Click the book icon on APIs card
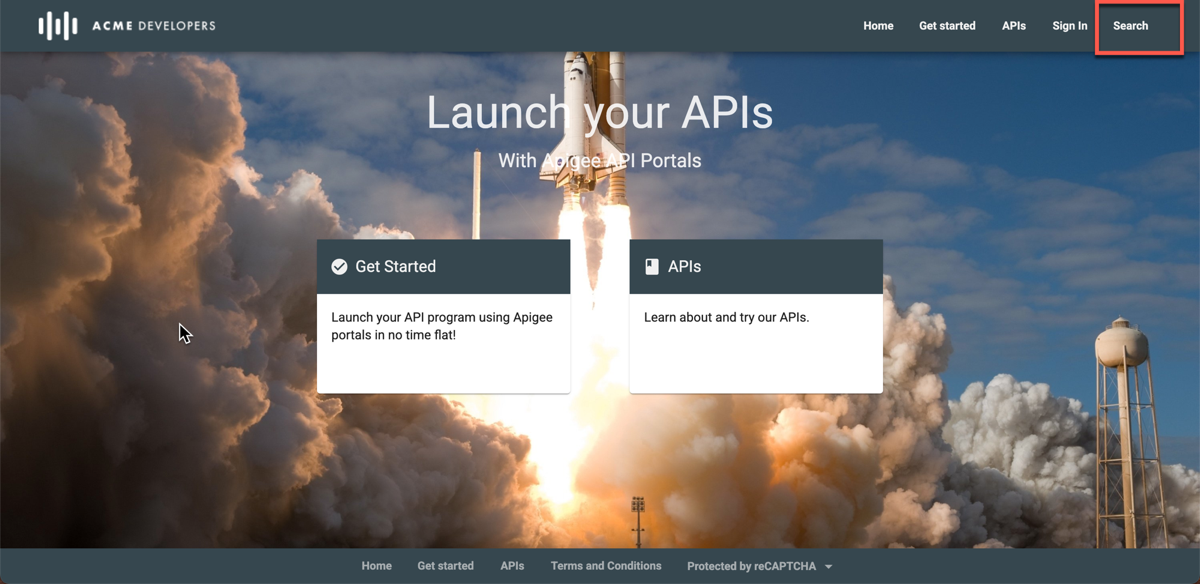 pyautogui.click(x=652, y=267)
